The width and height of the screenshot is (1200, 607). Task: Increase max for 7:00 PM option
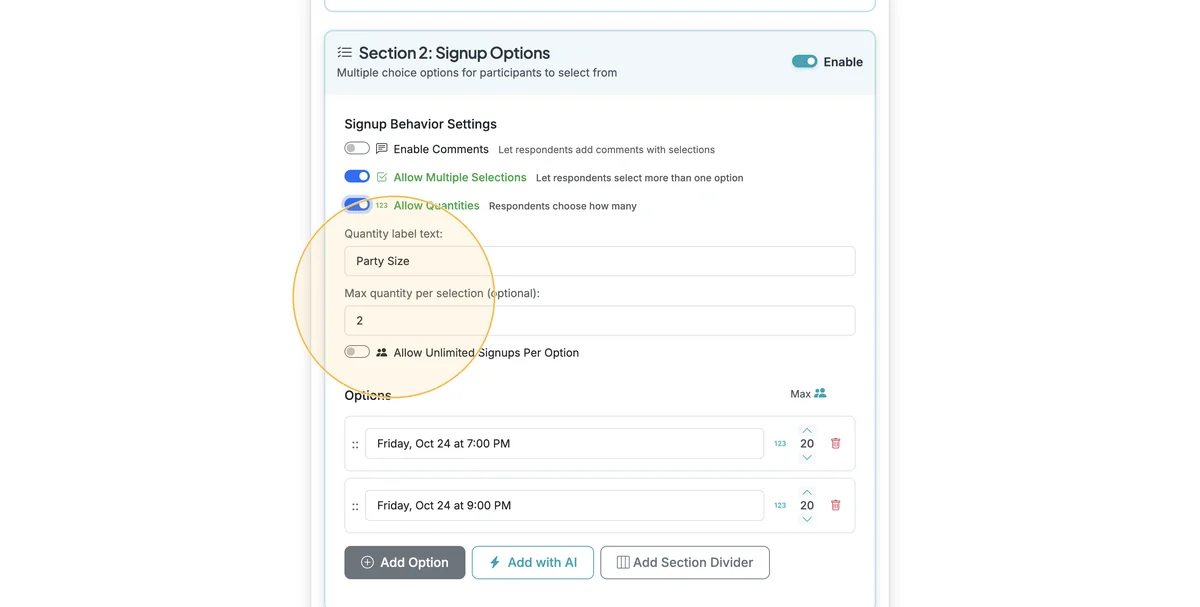coord(807,430)
